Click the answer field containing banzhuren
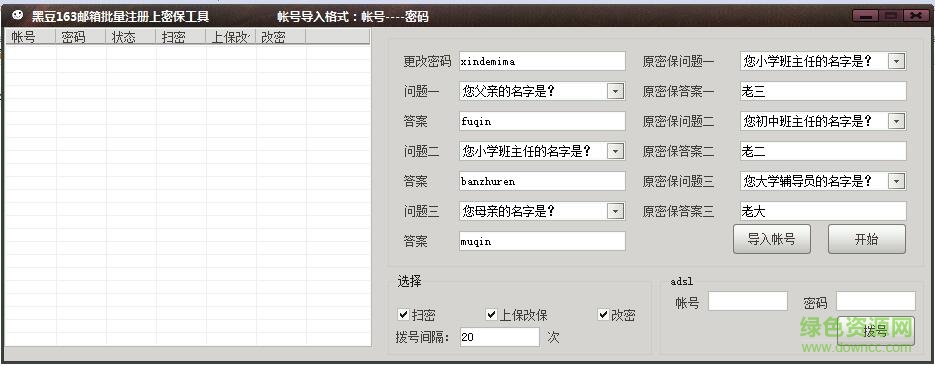The image size is (935, 366). point(542,181)
